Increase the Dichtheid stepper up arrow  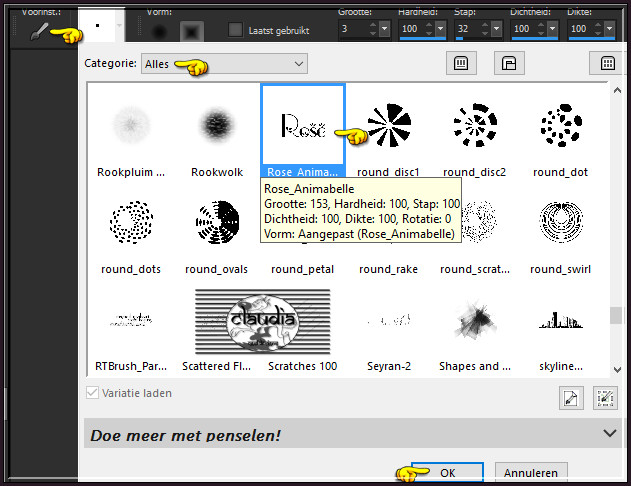[541, 25]
